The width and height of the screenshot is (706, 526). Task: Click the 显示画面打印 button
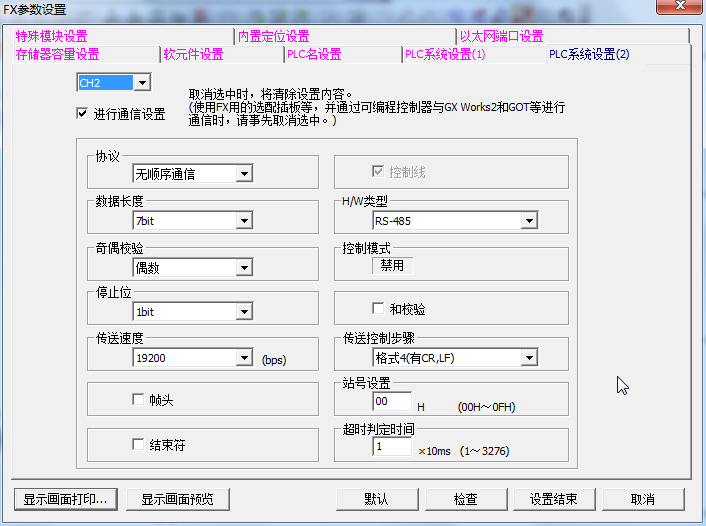coord(66,499)
